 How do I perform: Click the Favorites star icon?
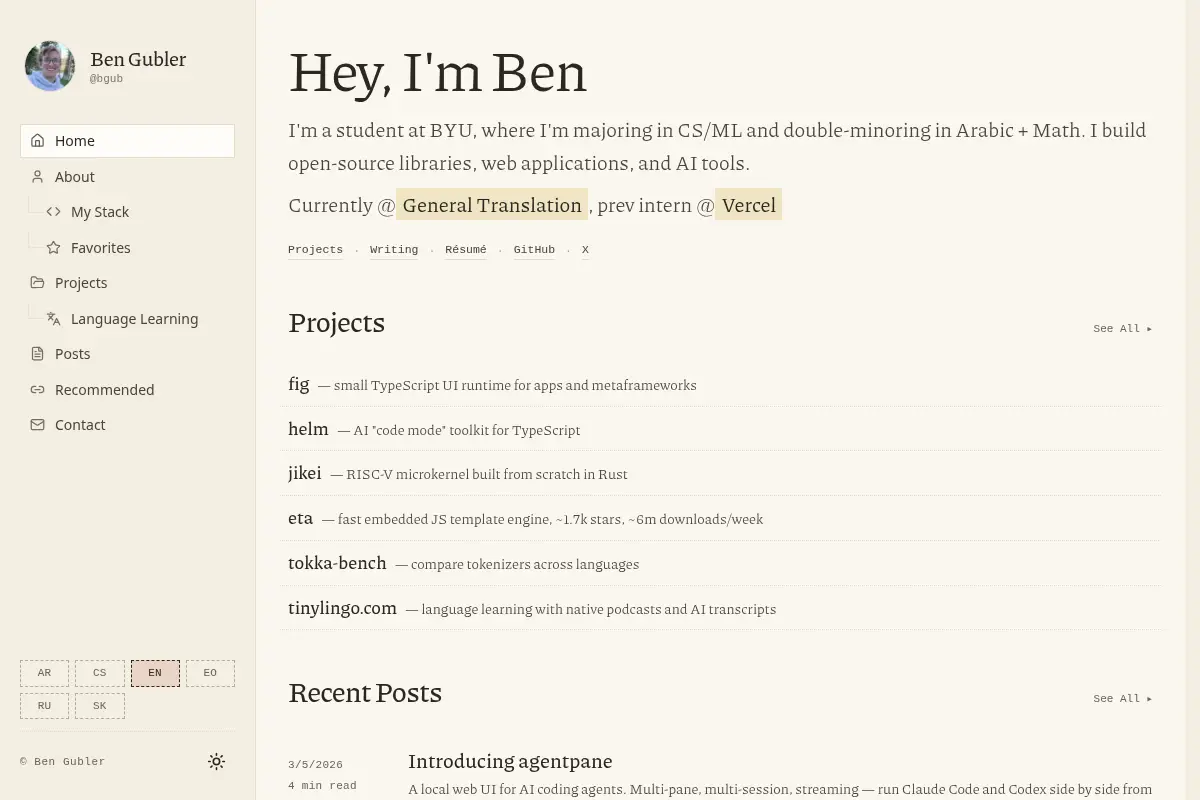[x=54, y=247]
